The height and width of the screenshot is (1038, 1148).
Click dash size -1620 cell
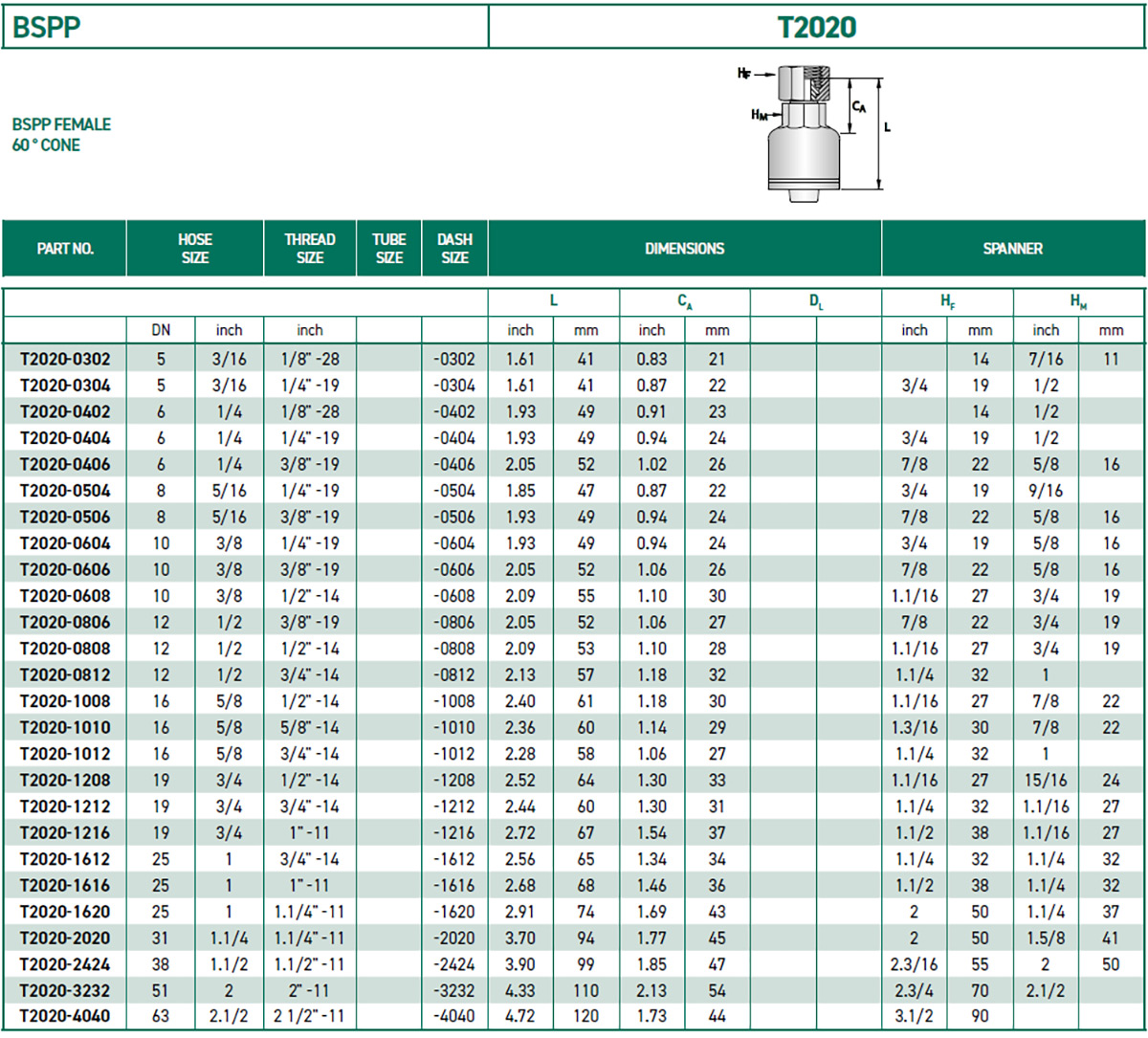click(x=454, y=912)
